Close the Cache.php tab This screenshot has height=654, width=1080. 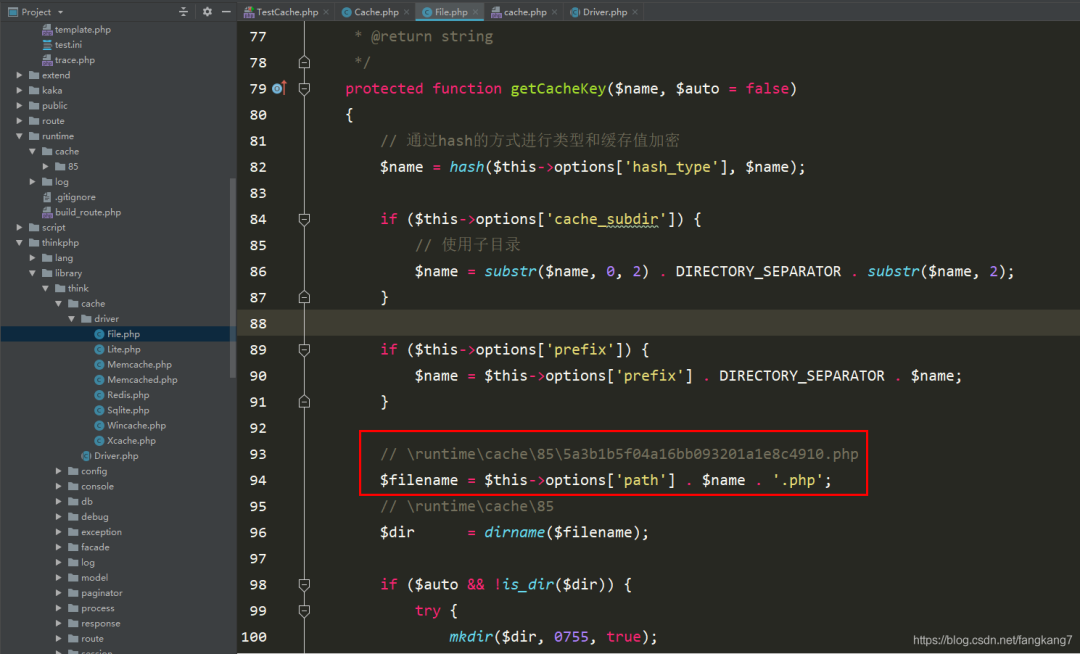pos(406,12)
